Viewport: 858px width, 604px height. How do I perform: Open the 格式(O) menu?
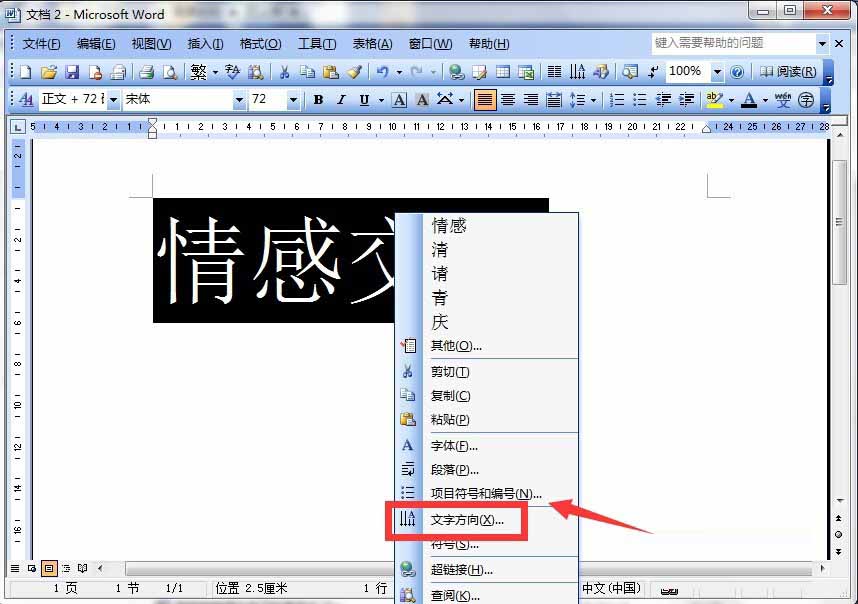pyautogui.click(x=260, y=44)
